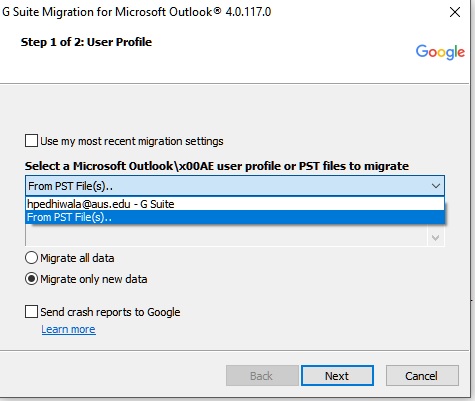This screenshot has height=401, width=475.
Task: Click the Google logo
Action: (440, 52)
